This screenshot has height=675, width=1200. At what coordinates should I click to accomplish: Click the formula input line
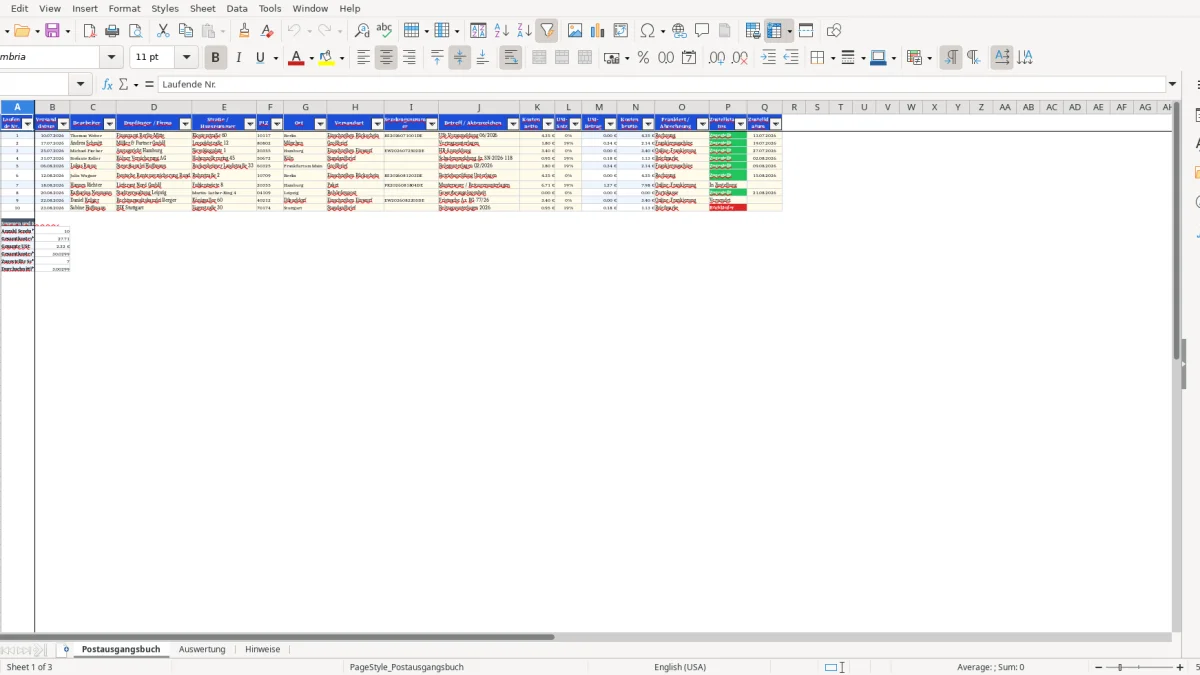(x=662, y=85)
